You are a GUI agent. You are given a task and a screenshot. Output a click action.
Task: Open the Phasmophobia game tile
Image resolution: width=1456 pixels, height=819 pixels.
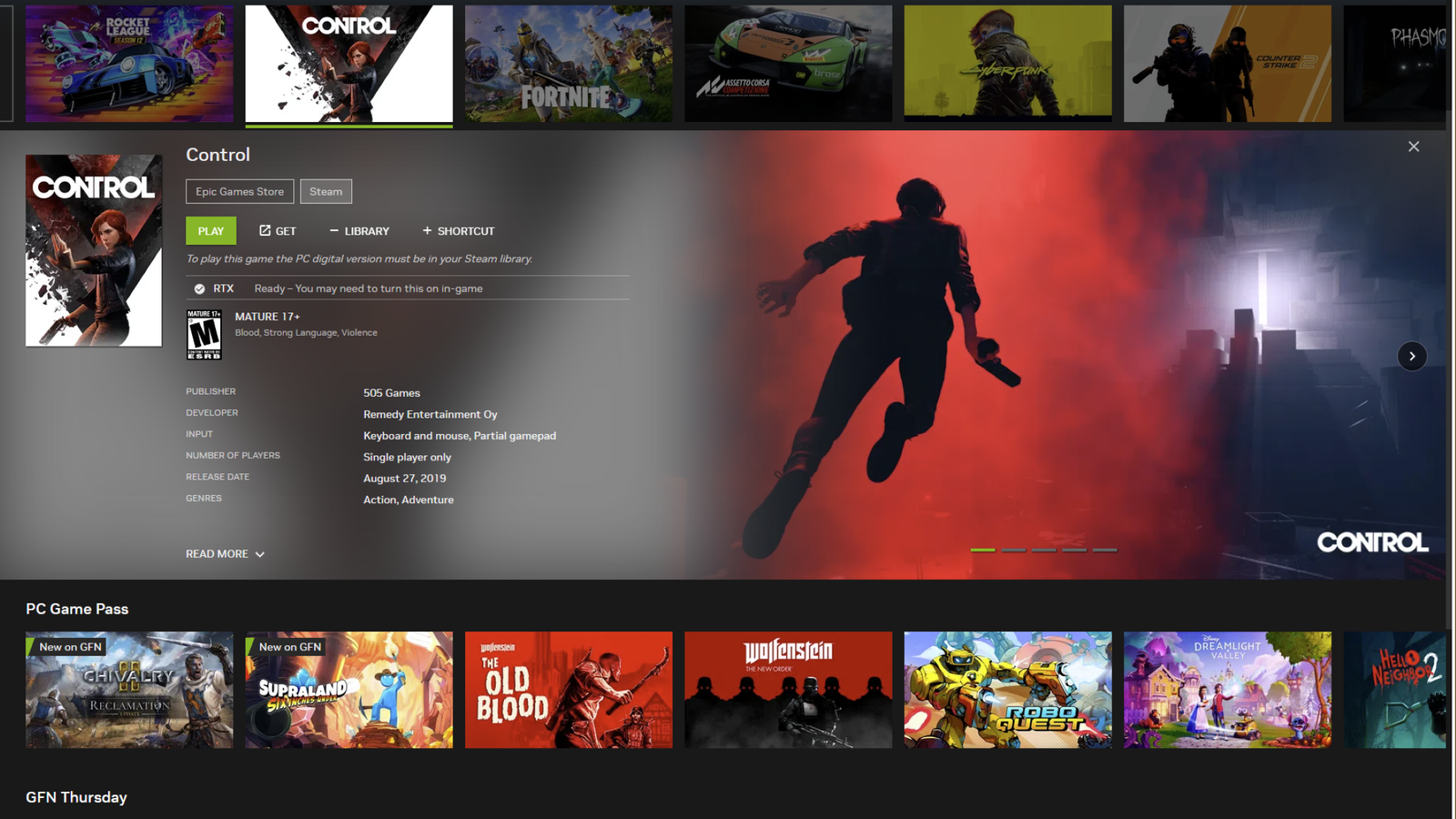[1395, 64]
